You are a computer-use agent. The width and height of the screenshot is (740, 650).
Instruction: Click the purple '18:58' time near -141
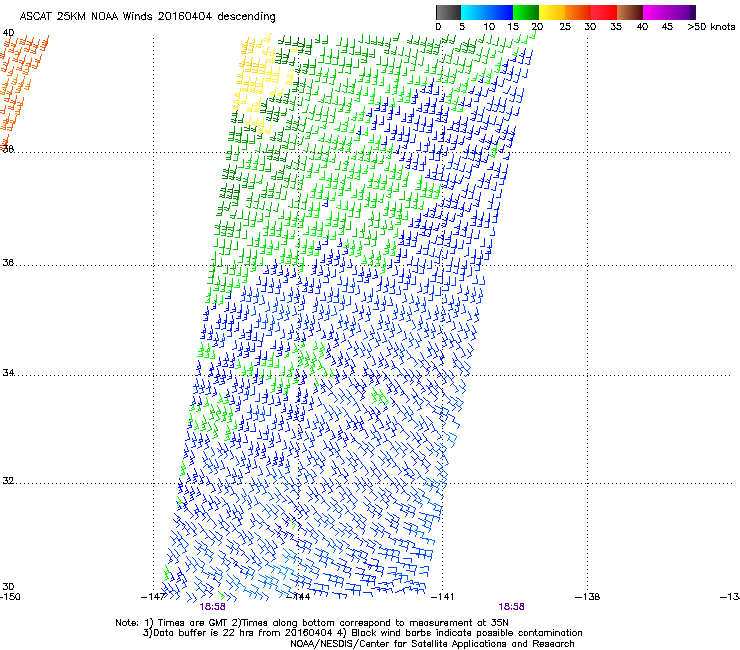511,607
